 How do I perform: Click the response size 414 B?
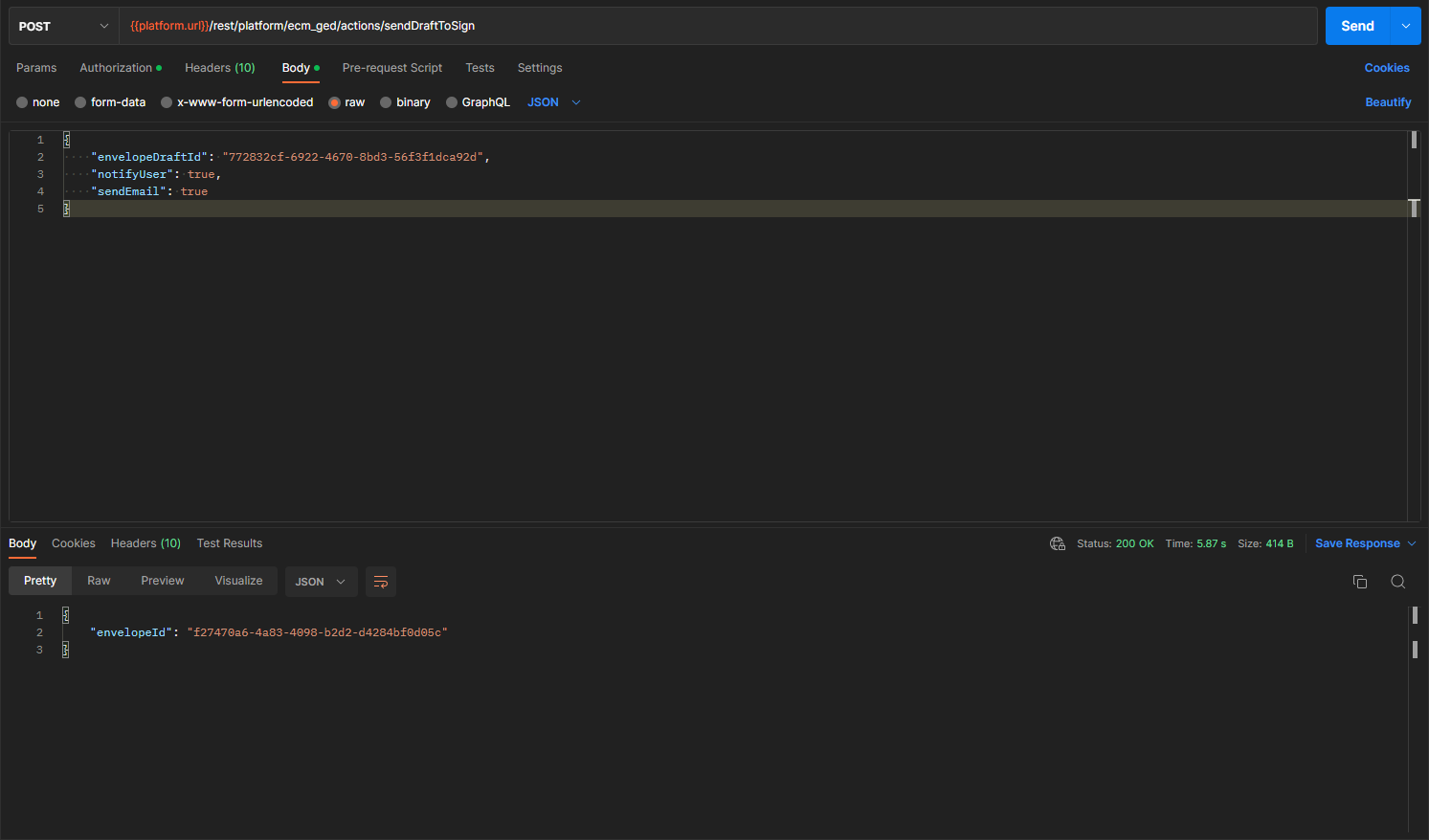tap(1280, 543)
